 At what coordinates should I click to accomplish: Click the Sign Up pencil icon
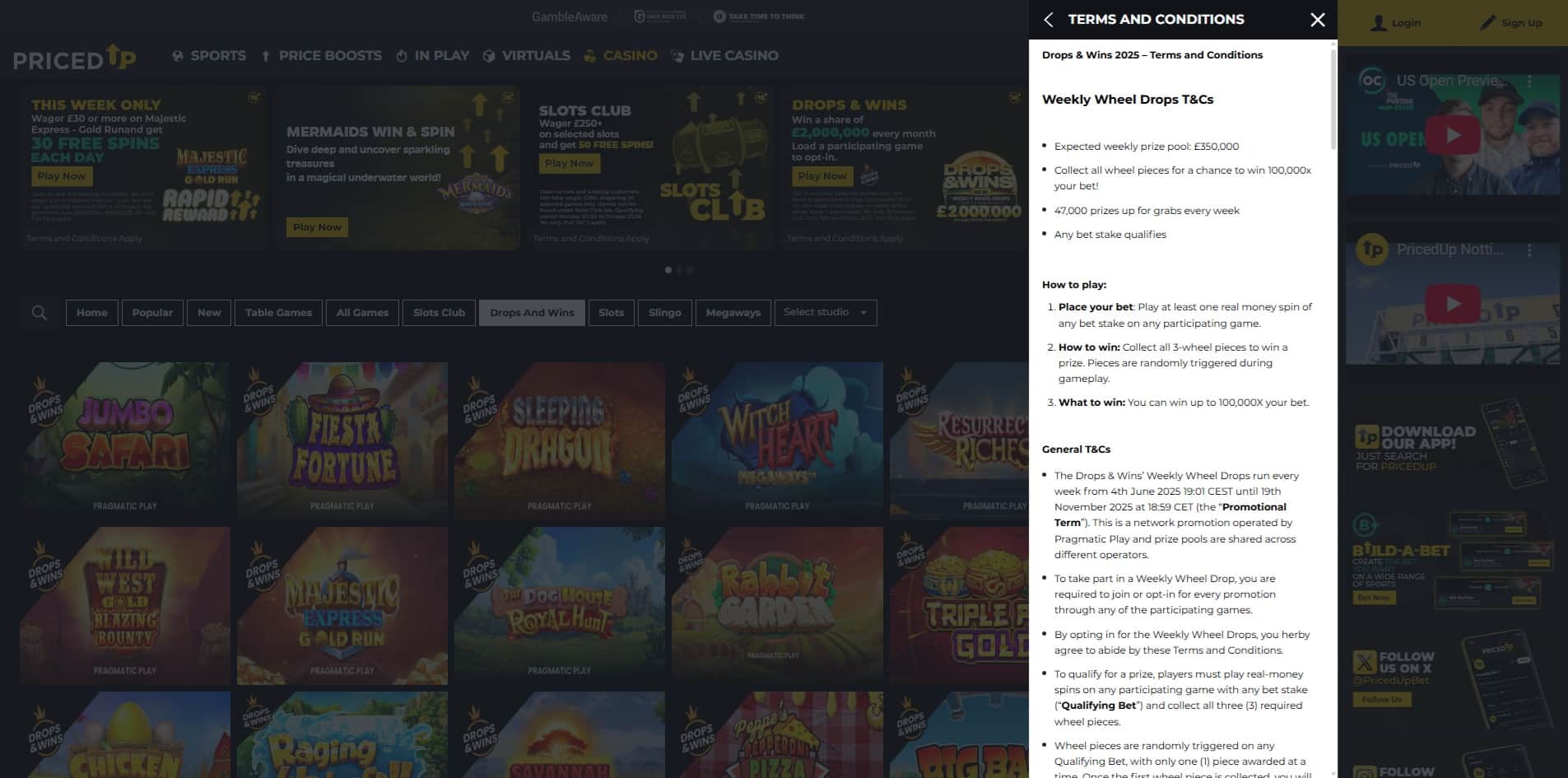click(1487, 23)
